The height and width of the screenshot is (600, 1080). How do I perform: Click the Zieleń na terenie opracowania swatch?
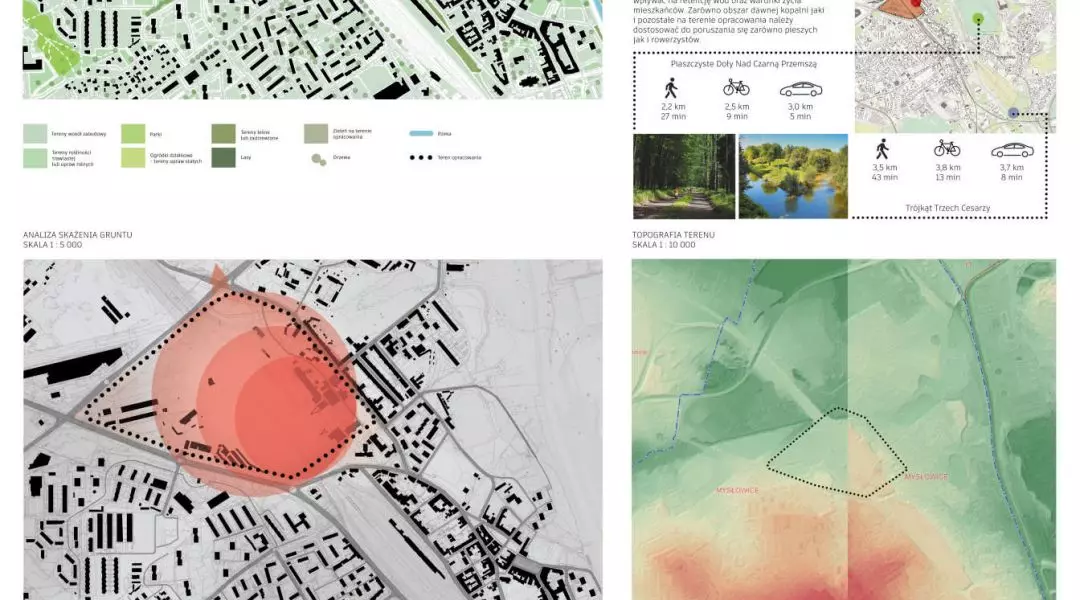tap(316, 134)
